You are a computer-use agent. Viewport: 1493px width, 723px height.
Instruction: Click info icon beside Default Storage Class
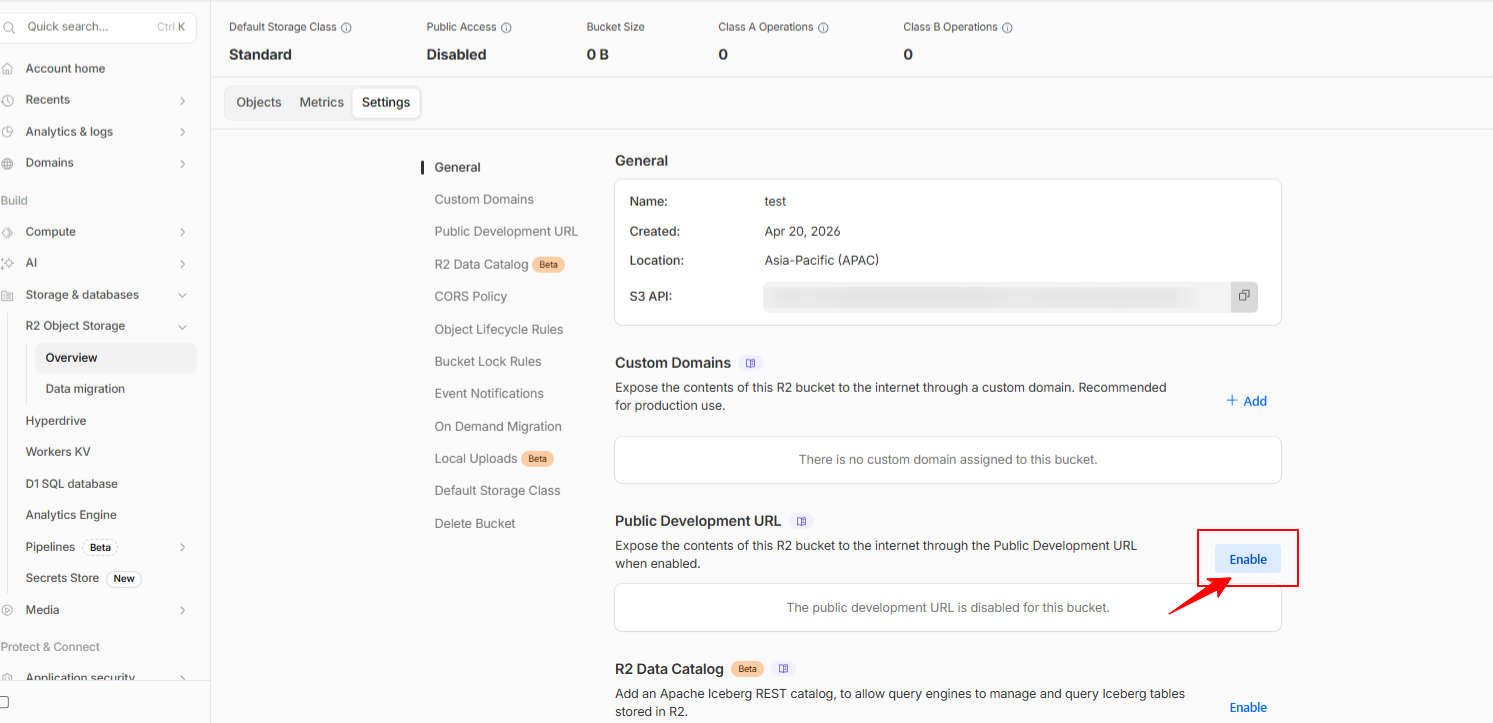[x=346, y=28]
